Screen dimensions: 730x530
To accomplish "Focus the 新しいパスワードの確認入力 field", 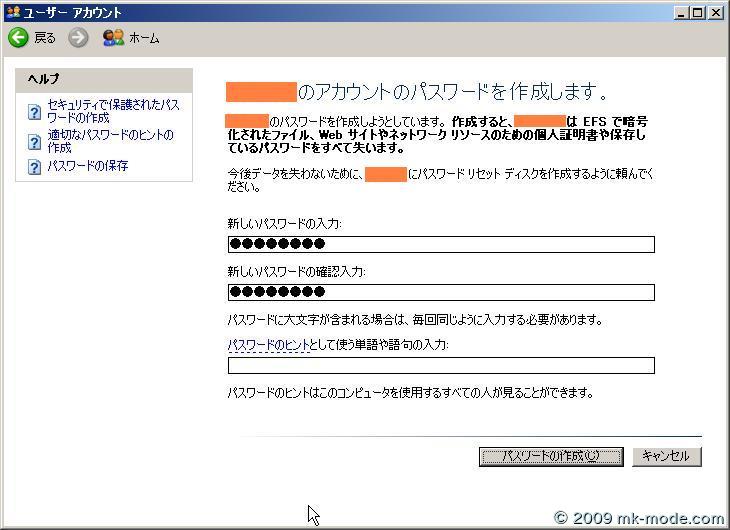I will [x=441, y=292].
